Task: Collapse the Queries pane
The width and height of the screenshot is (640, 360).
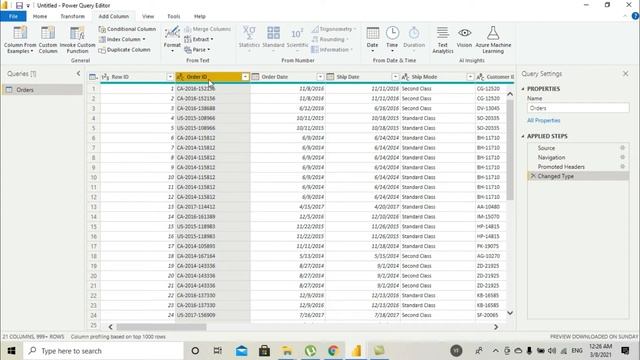Action: (x=78, y=73)
